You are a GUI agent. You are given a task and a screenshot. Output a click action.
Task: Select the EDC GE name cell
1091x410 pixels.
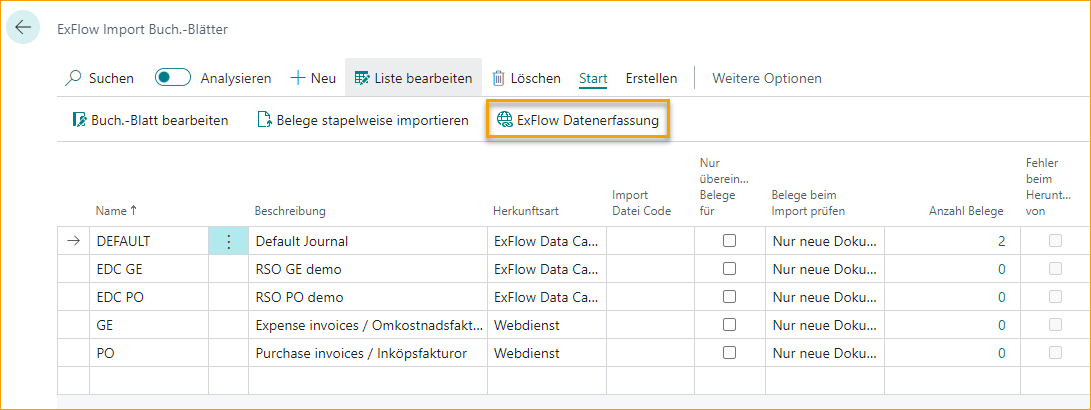pyautogui.click(x=149, y=269)
